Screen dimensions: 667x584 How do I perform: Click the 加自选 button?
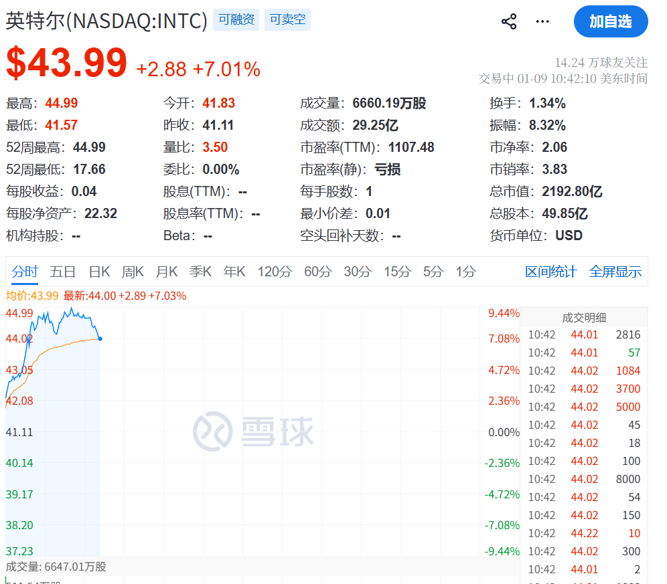pyautogui.click(x=610, y=21)
